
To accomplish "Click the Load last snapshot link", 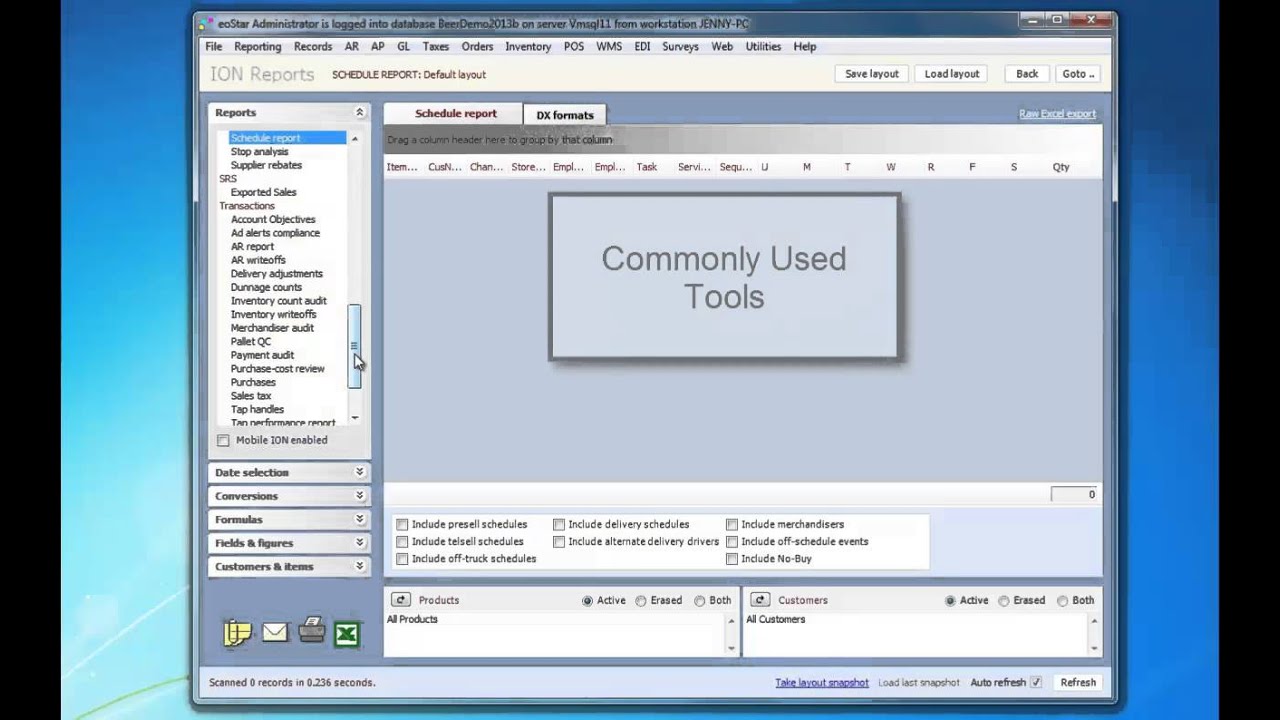I will 919,682.
